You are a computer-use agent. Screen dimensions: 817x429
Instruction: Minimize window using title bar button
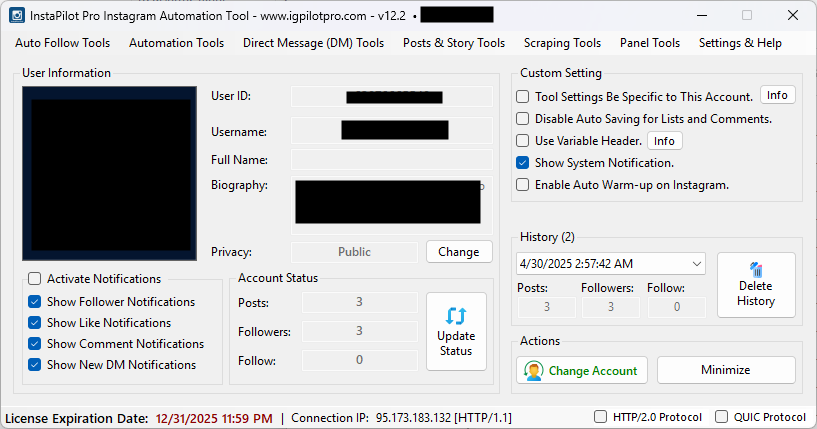702,15
